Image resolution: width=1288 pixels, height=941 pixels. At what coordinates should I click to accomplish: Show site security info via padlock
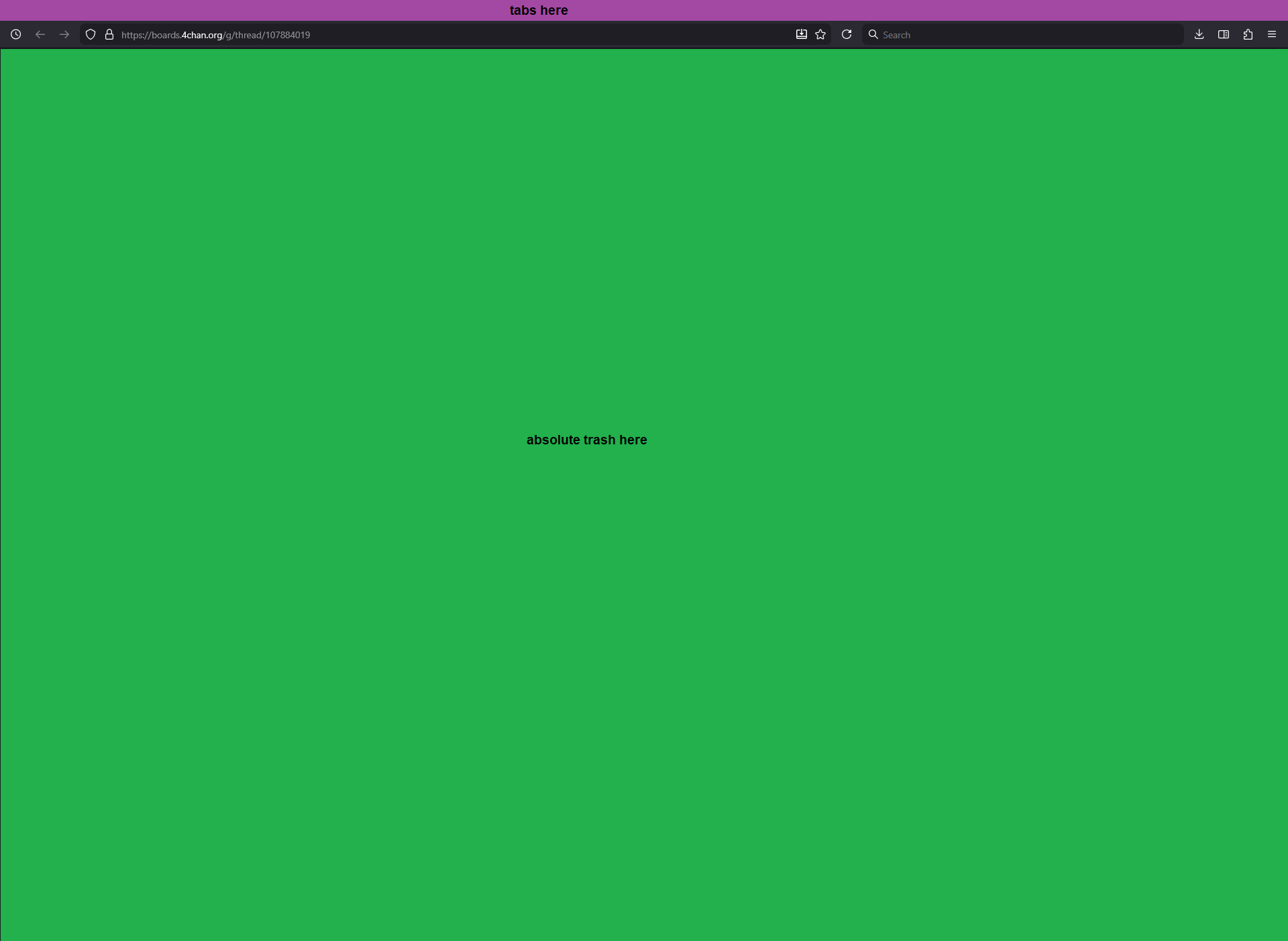click(109, 34)
